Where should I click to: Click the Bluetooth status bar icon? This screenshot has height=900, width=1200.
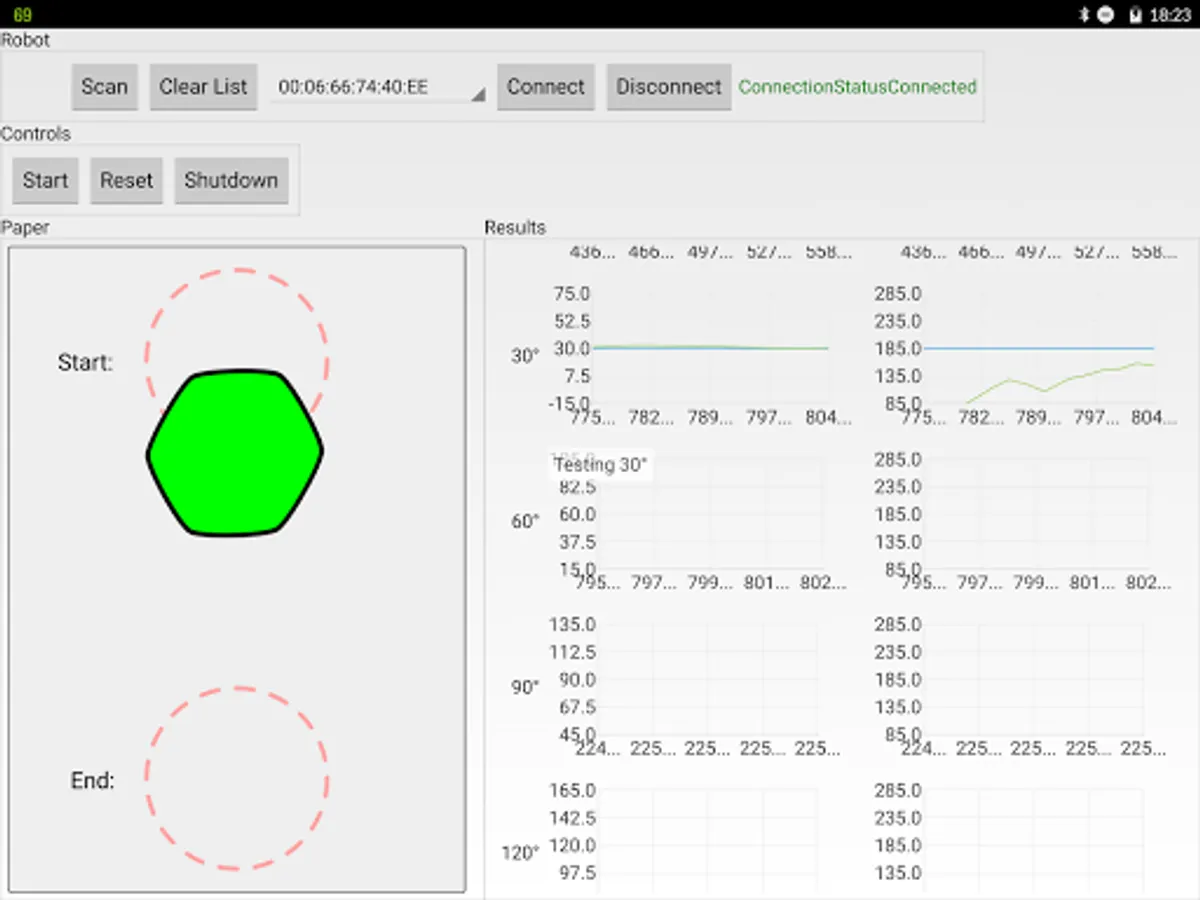click(1083, 15)
